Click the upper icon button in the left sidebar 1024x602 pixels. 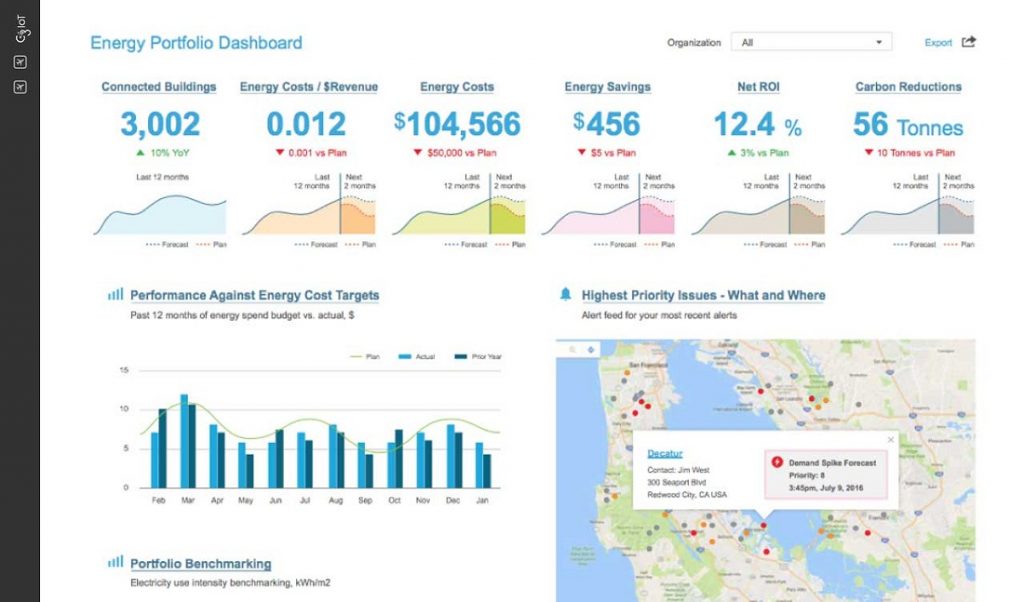click(20, 61)
